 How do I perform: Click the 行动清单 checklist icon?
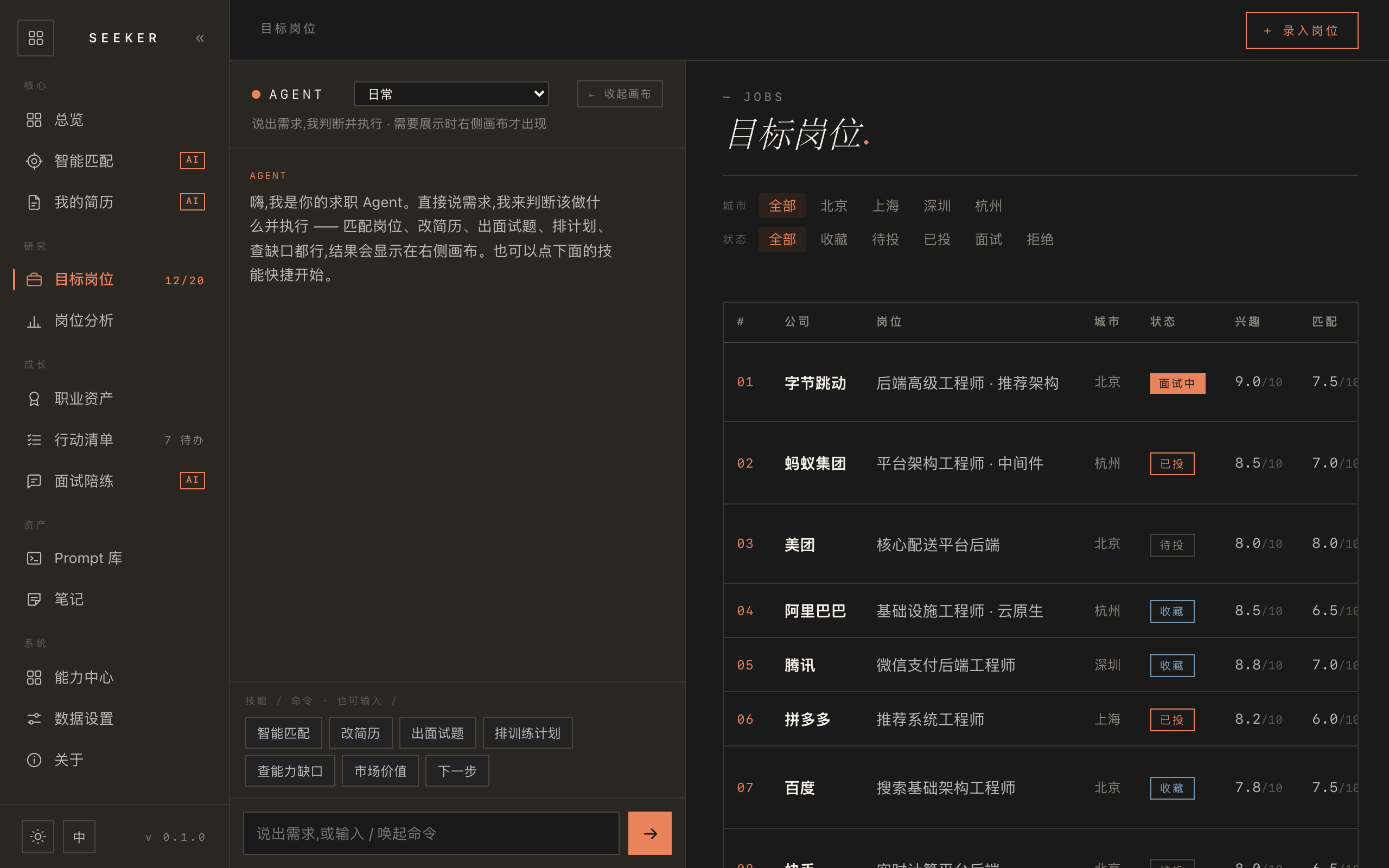coord(34,441)
